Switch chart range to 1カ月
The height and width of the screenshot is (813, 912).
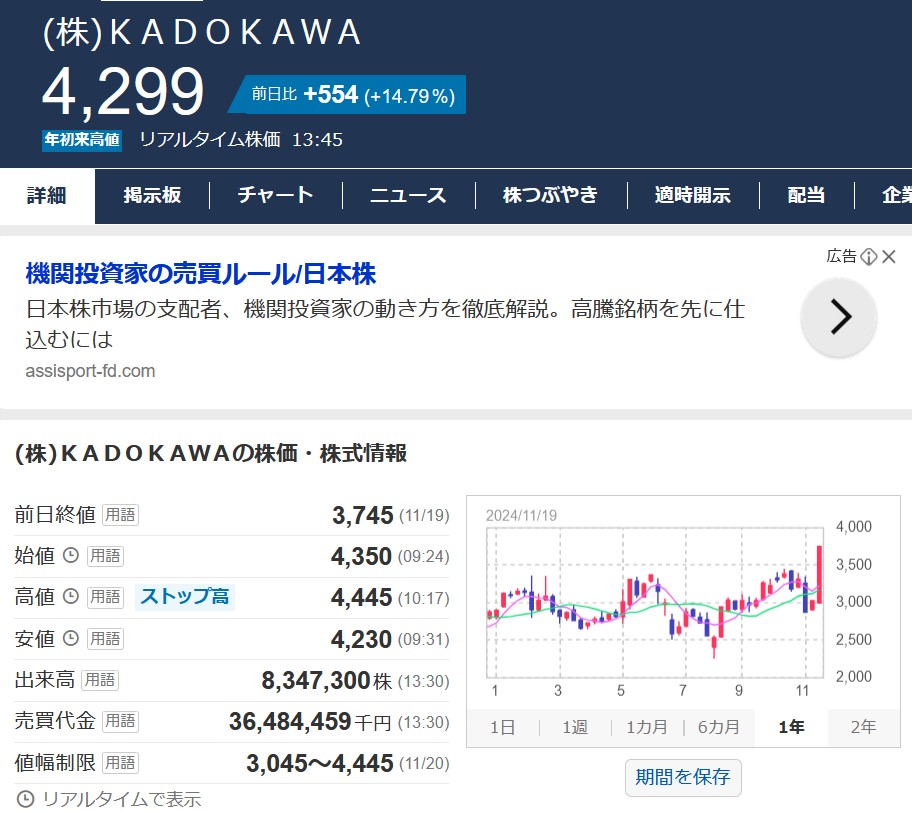pyautogui.click(x=647, y=727)
